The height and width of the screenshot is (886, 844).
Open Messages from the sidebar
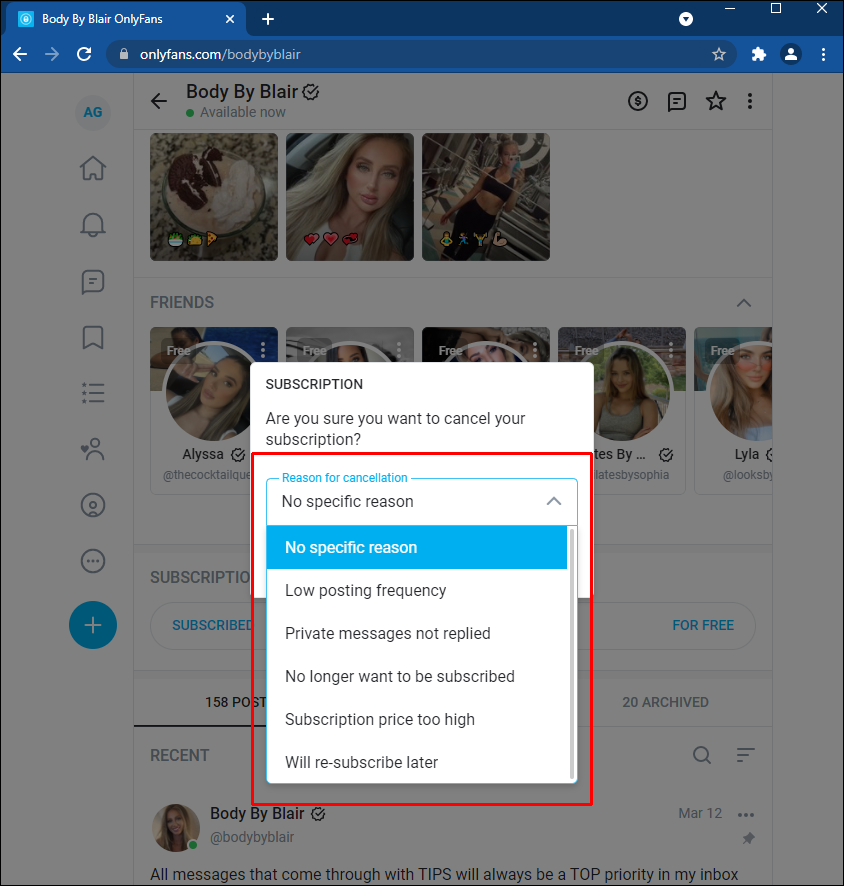(x=93, y=281)
